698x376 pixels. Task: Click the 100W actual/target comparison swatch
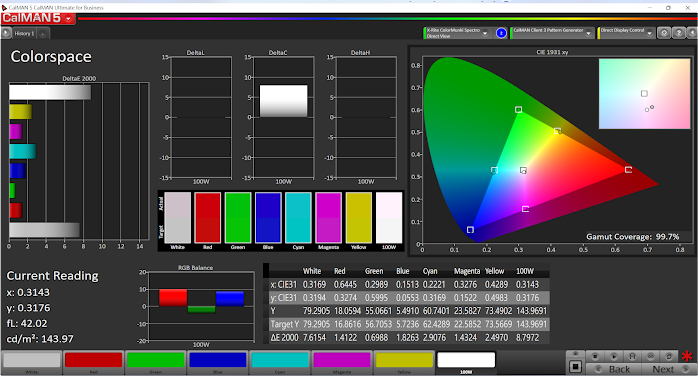coord(389,218)
